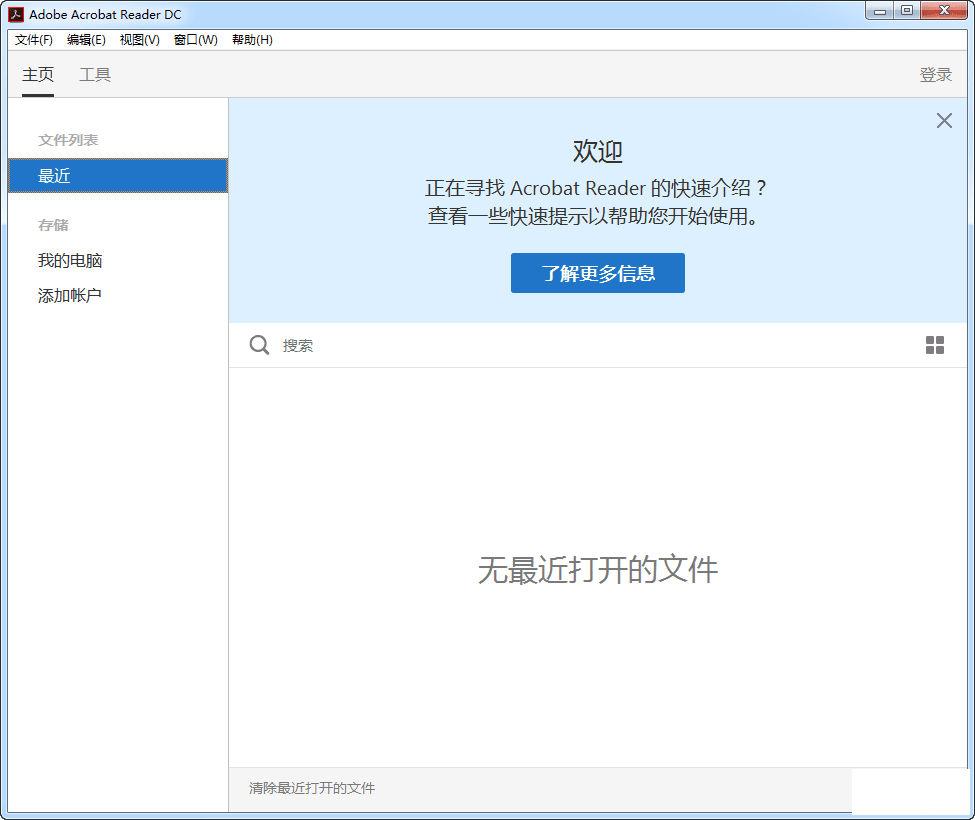Maximize the Acrobat Reader window
The height and width of the screenshot is (820, 975).
click(x=907, y=11)
